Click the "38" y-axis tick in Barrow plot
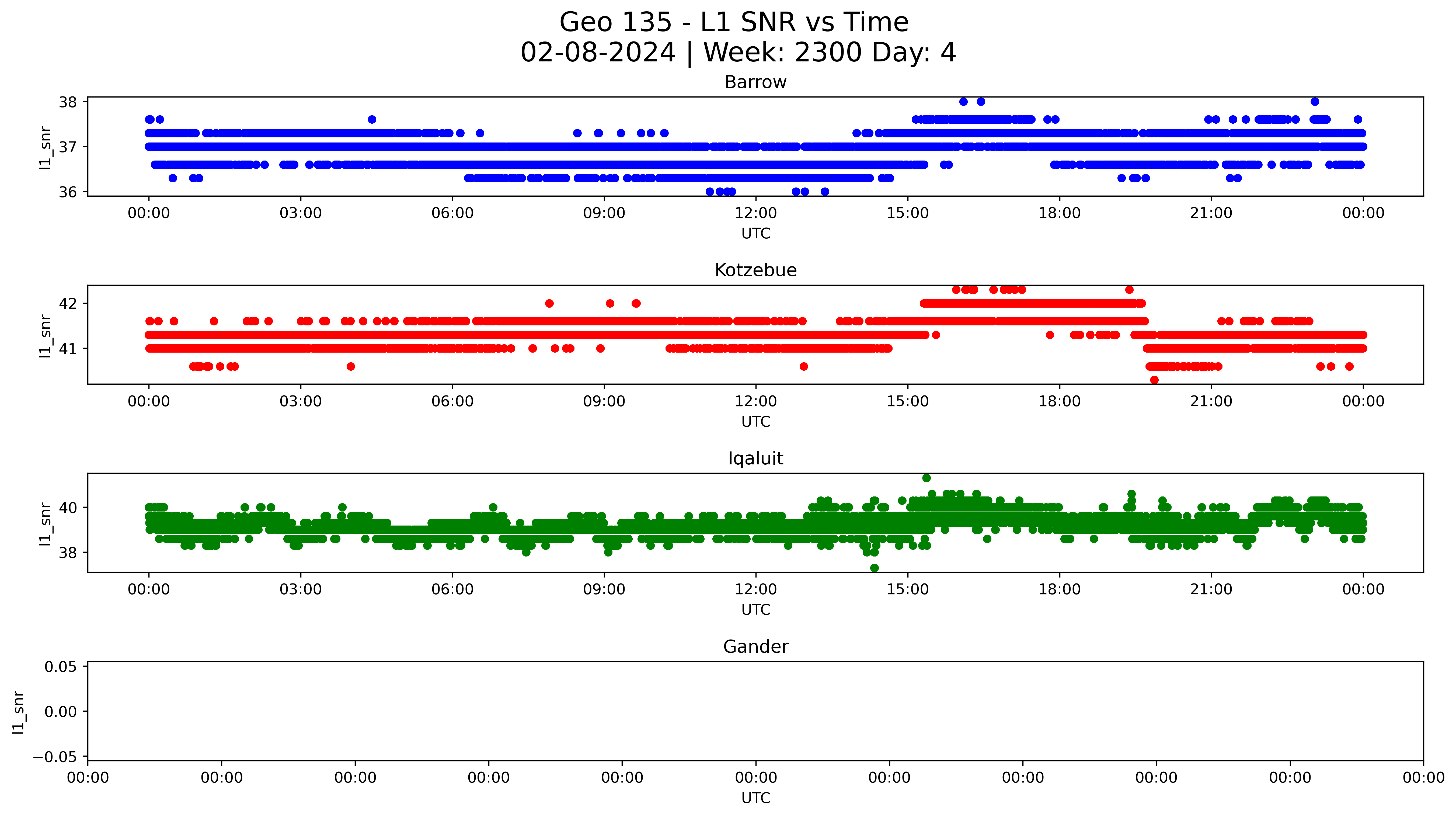This screenshot has width=1456, height=817. pyautogui.click(x=68, y=102)
